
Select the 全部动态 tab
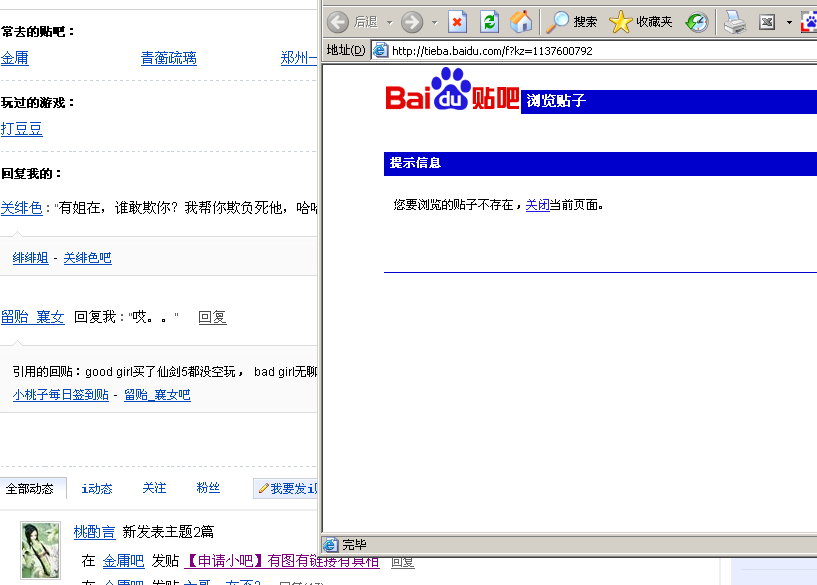pyautogui.click(x=33, y=488)
